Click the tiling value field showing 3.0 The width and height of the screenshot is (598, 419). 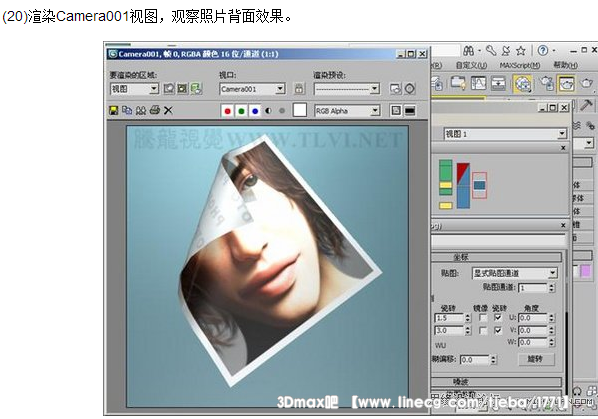pos(449,330)
